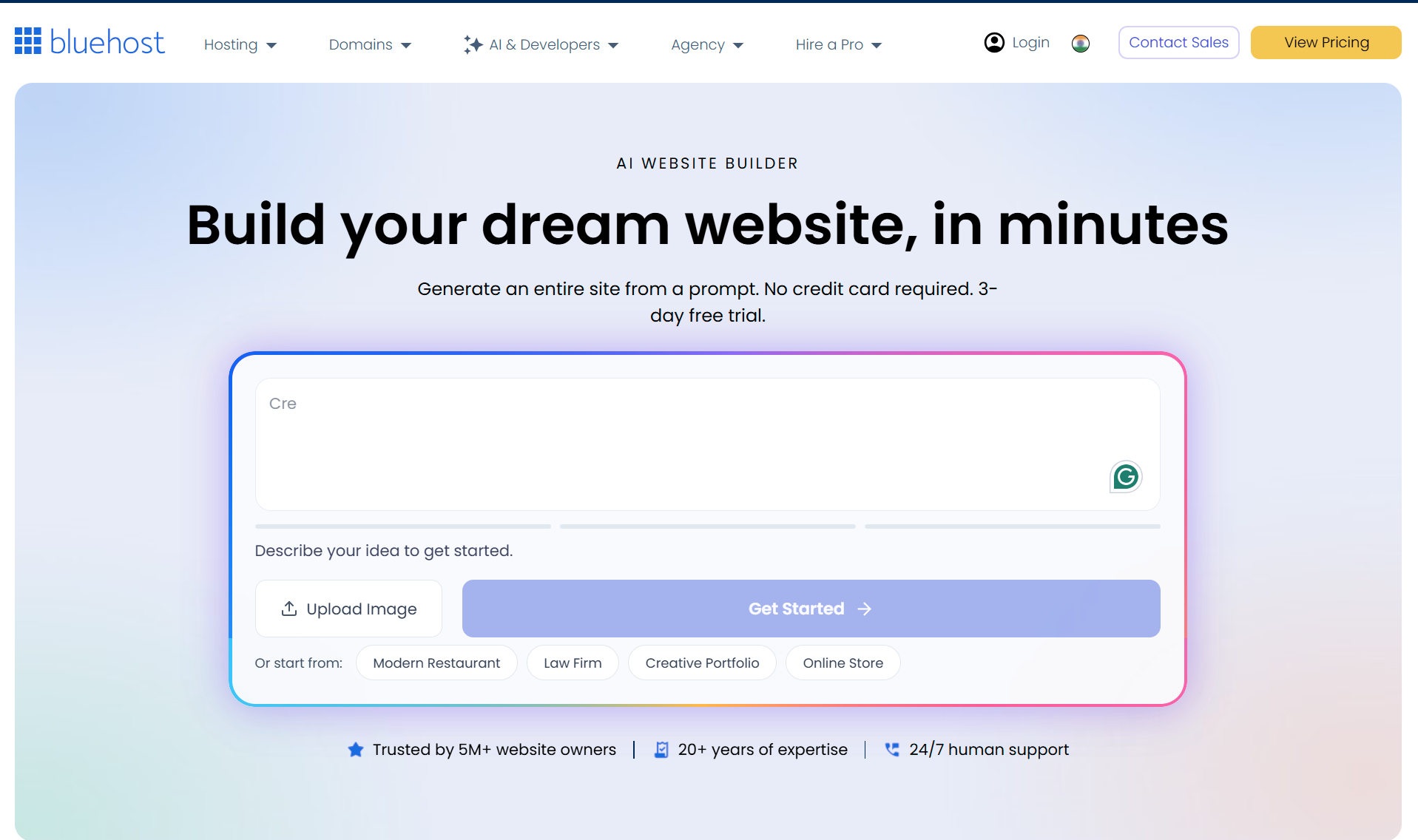Screen dimensions: 1418x840
Task: Click the Login link
Action: (1030, 42)
